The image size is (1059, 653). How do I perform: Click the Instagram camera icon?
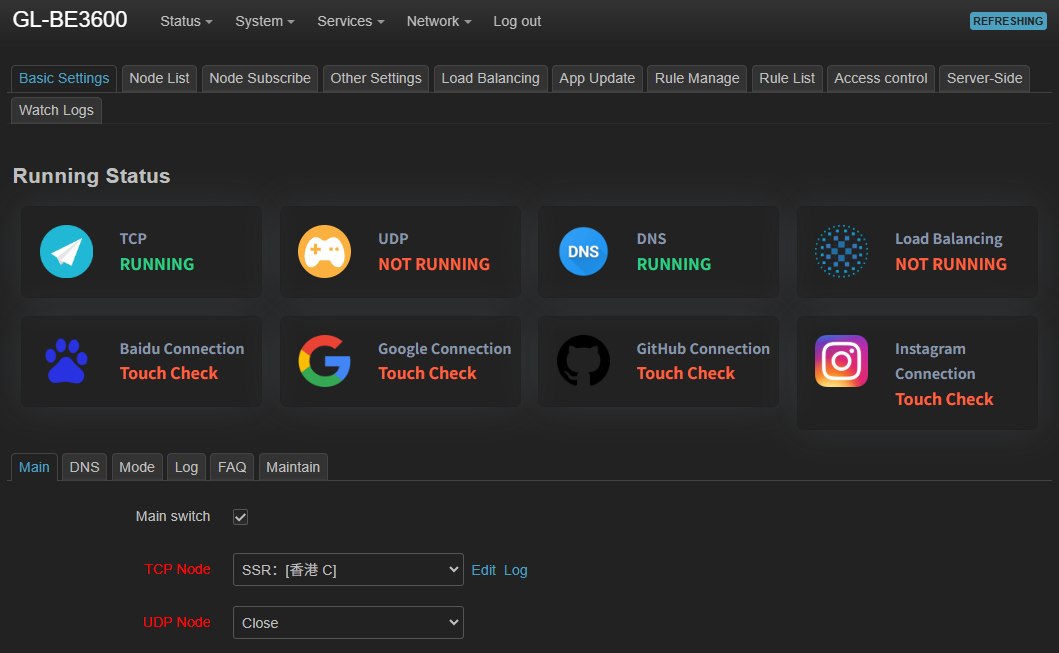(x=841, y=361)
